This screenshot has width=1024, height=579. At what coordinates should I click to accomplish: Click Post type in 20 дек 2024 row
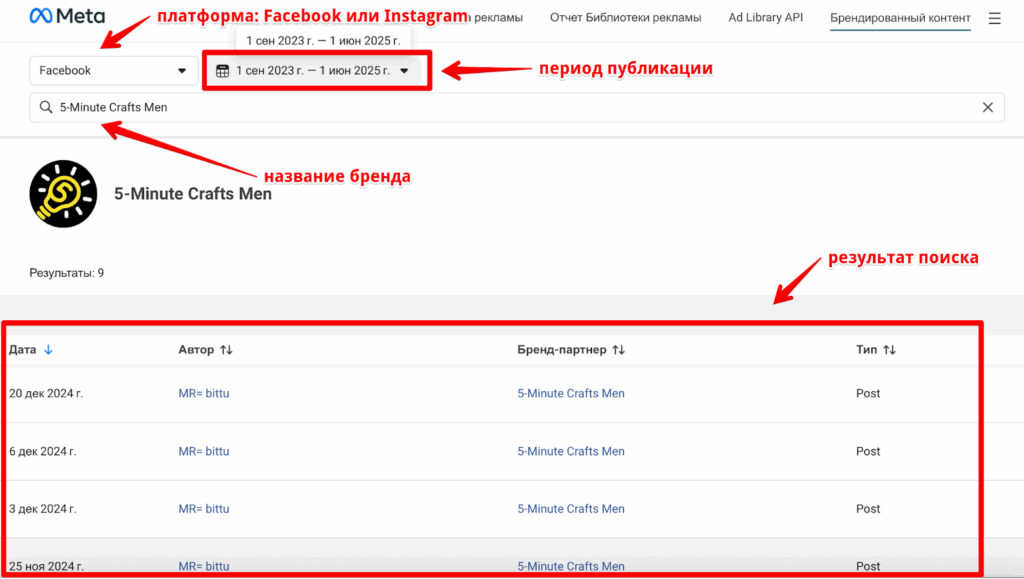[x=868, y=394]
